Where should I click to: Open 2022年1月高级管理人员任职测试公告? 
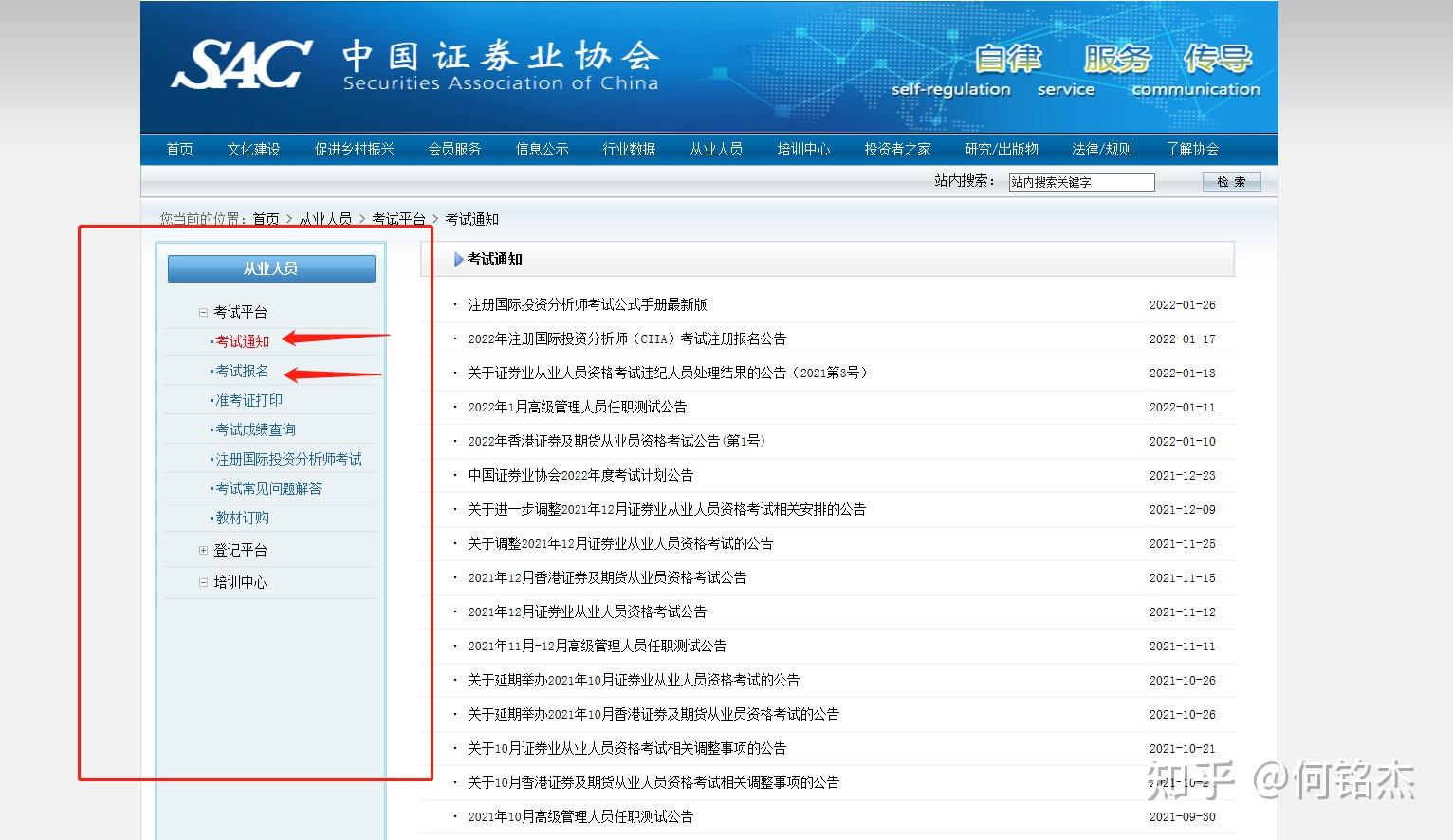577,407
